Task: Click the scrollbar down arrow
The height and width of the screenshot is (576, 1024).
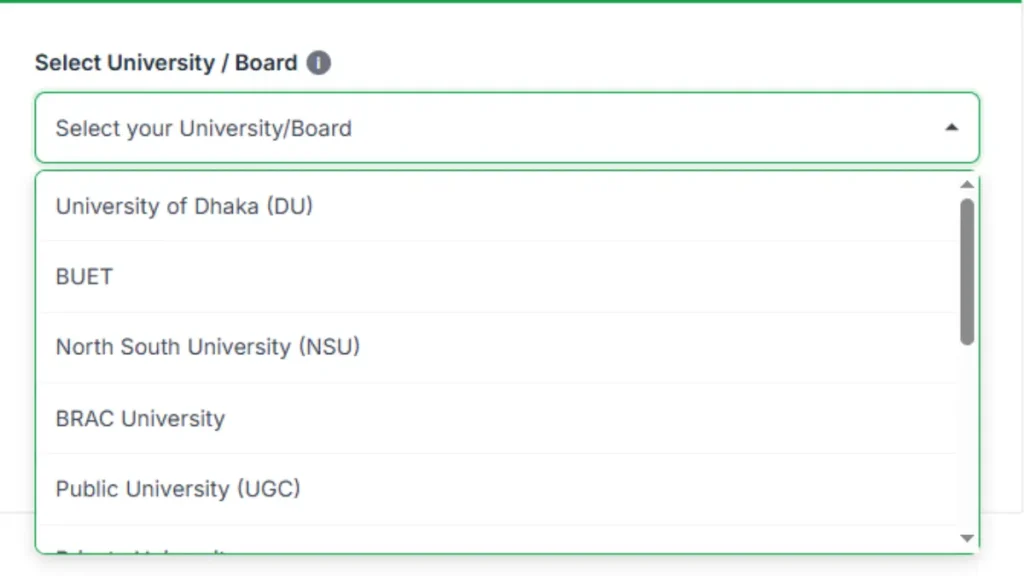Action: coord(966,538)
